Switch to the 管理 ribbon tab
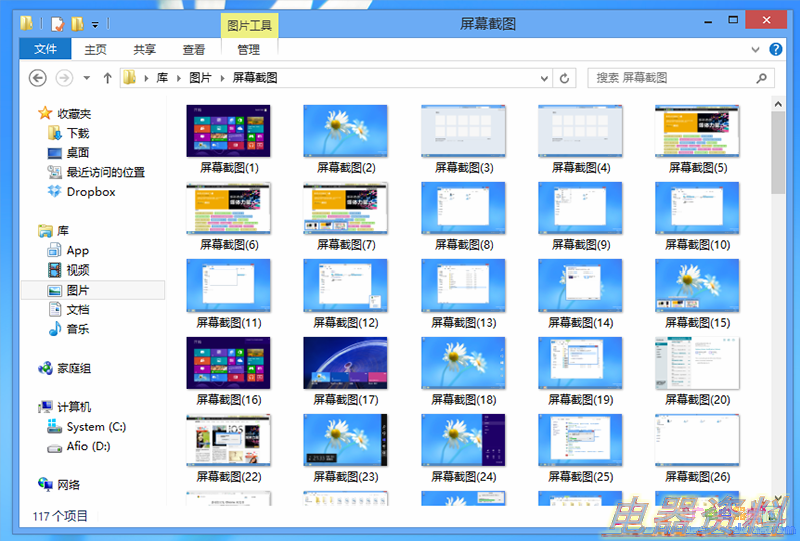Image resolution: width=800 pixels, height=541 pixels. (248, 49)
